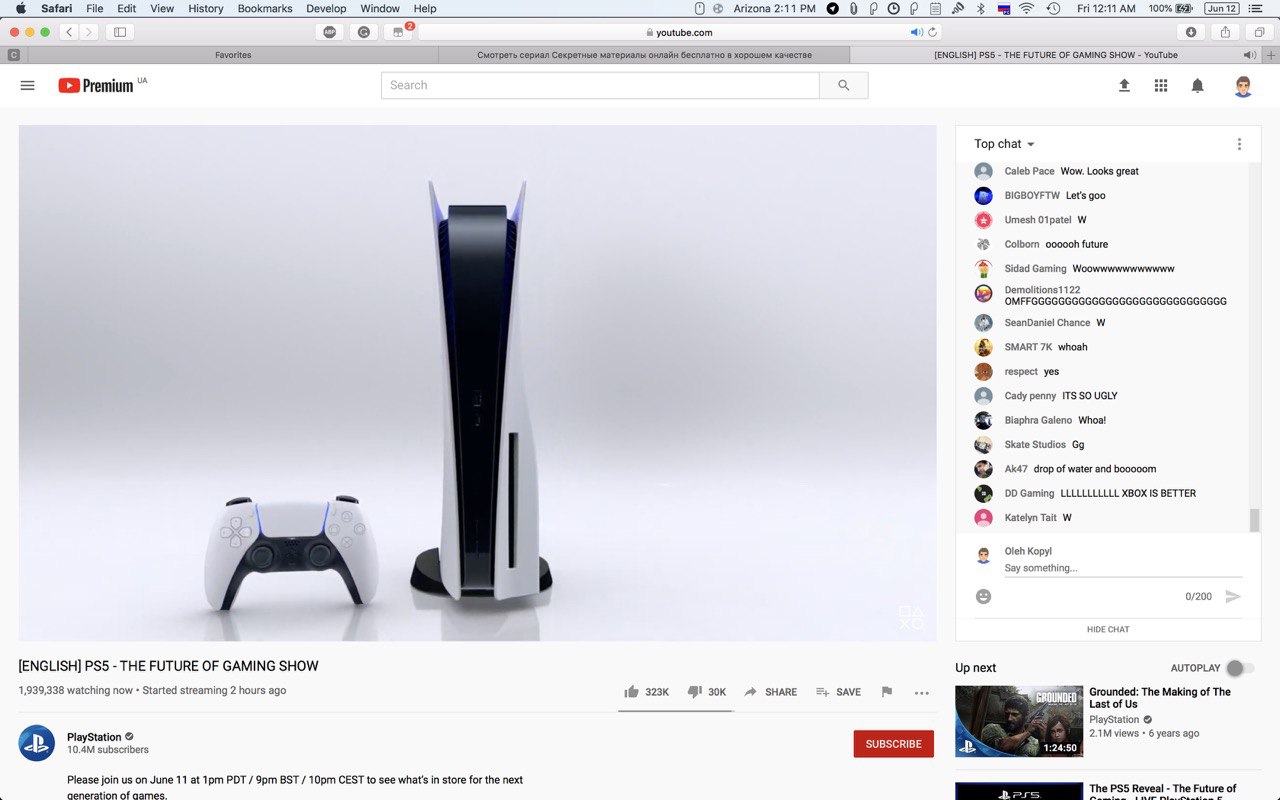This screenshot has height=800, width=1280.
Task: Focus the YouTube search field
Action: (x=600, y=86)
